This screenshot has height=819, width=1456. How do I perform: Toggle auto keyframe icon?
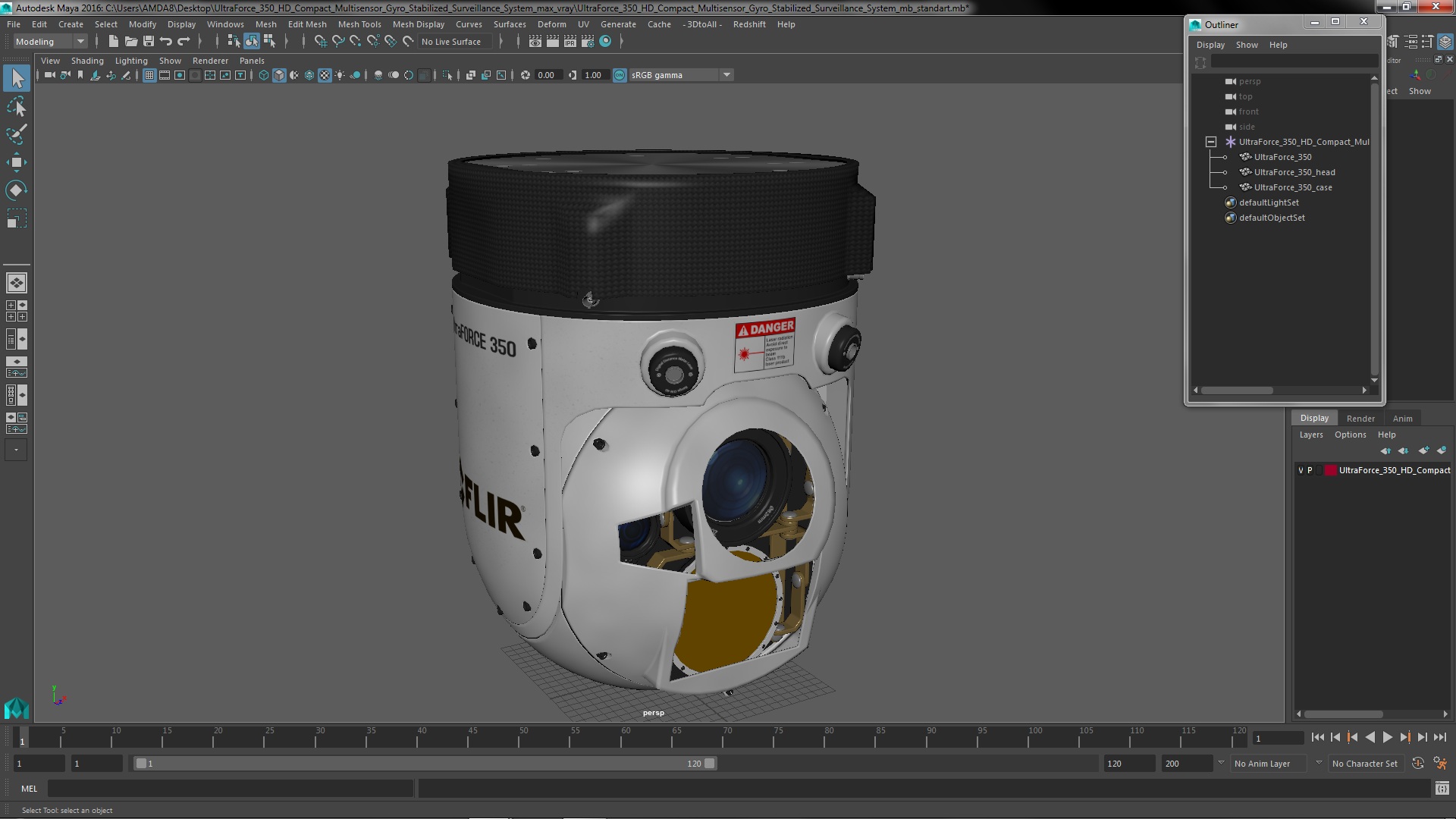(1418, 764)
